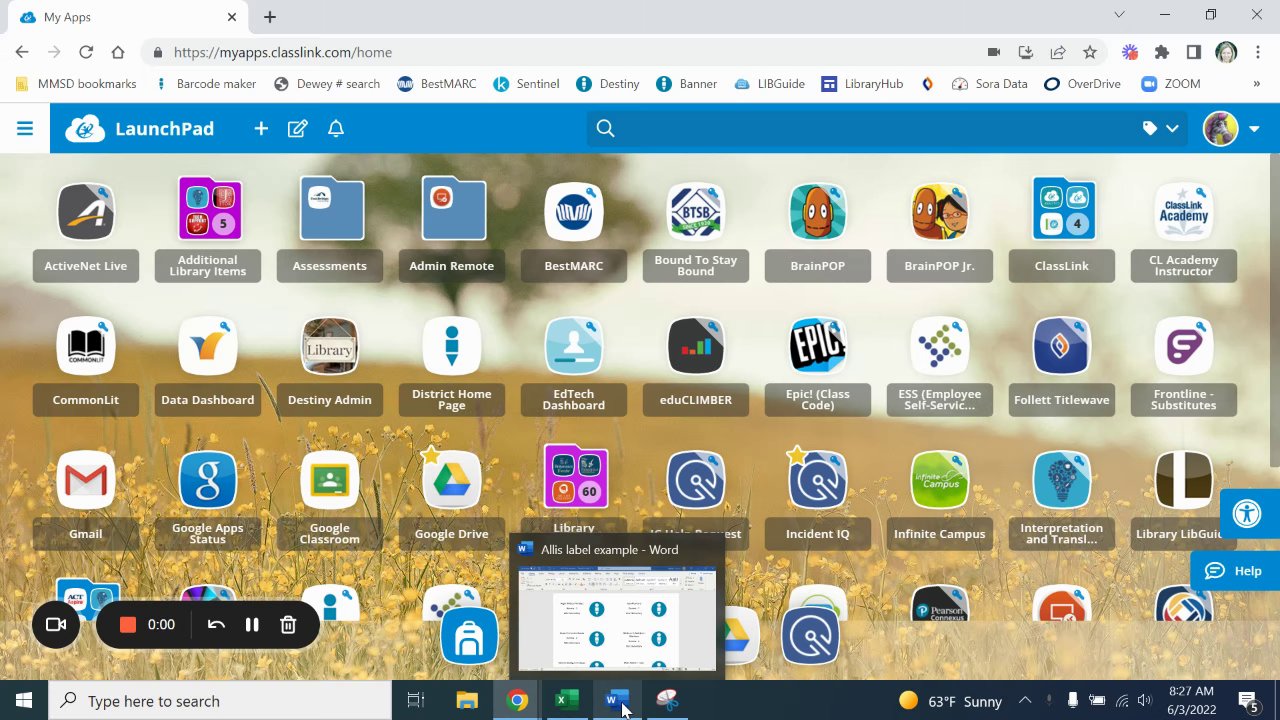Open the MMSD bookmarks folder

pos(76,84)
